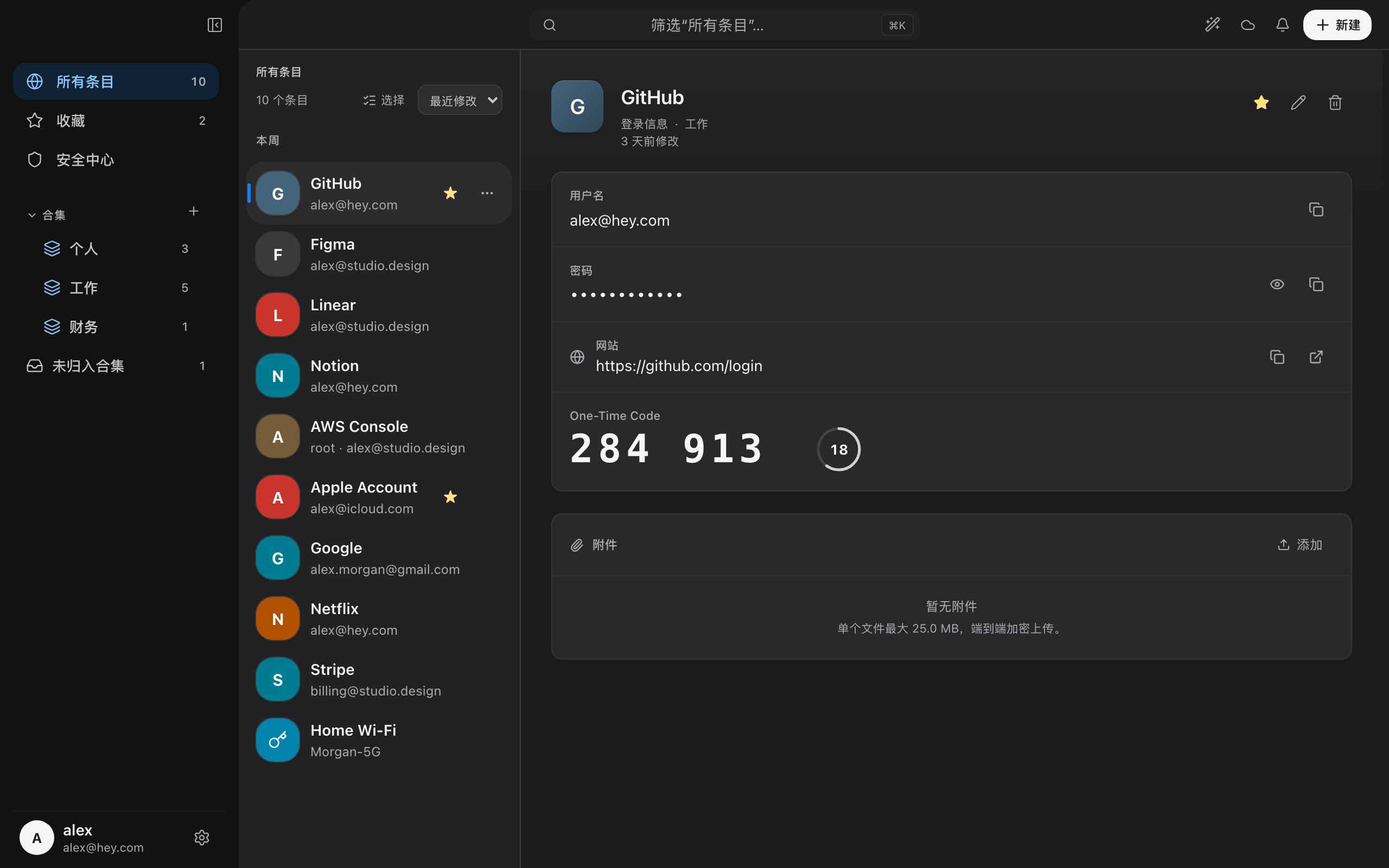Select the AWS Console entry
1389x868 pixels.
pos(379,436)
